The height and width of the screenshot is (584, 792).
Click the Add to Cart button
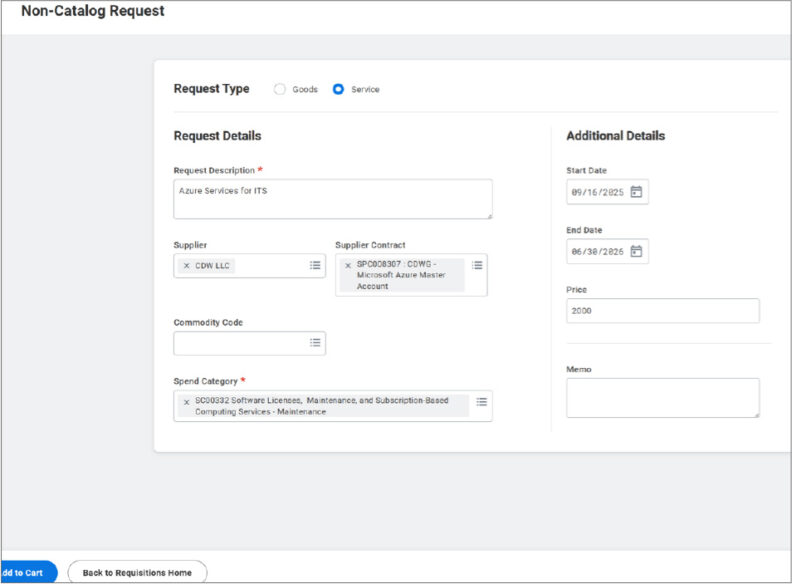coord(28,572)
